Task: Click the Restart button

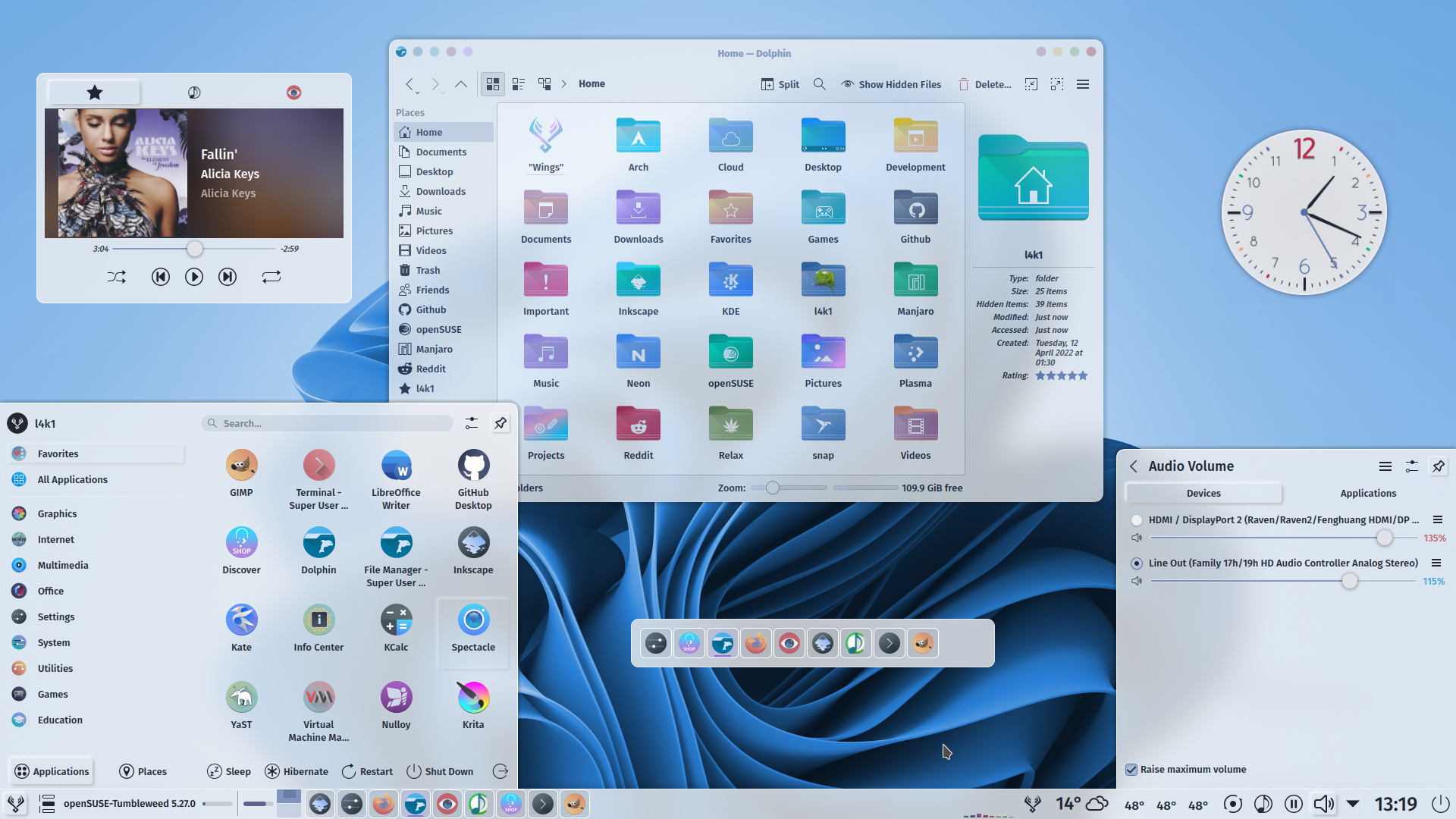Action: (x=367, y=771)
